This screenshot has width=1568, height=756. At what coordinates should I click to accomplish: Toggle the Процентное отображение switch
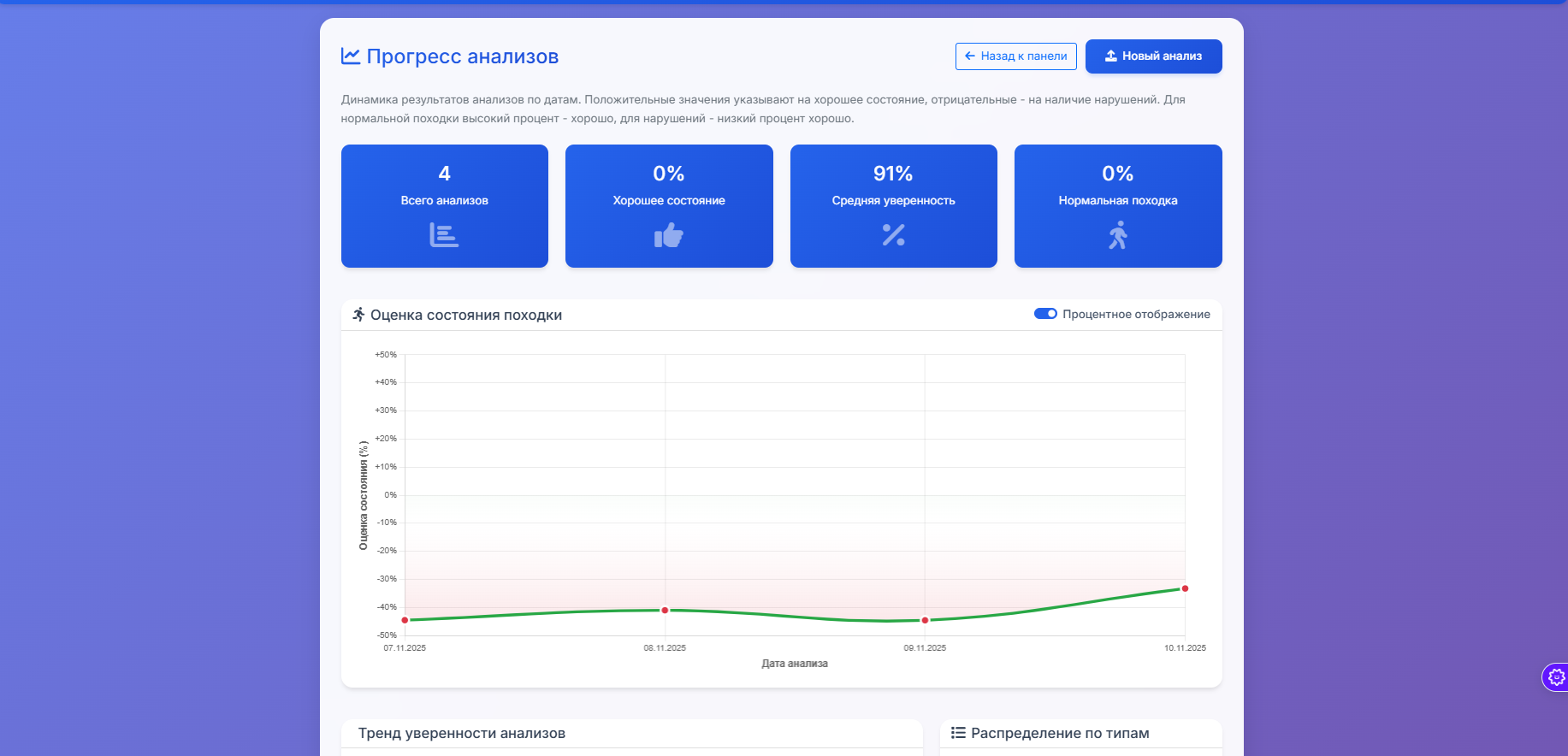pyautogui.click(x=1045, y=314)
